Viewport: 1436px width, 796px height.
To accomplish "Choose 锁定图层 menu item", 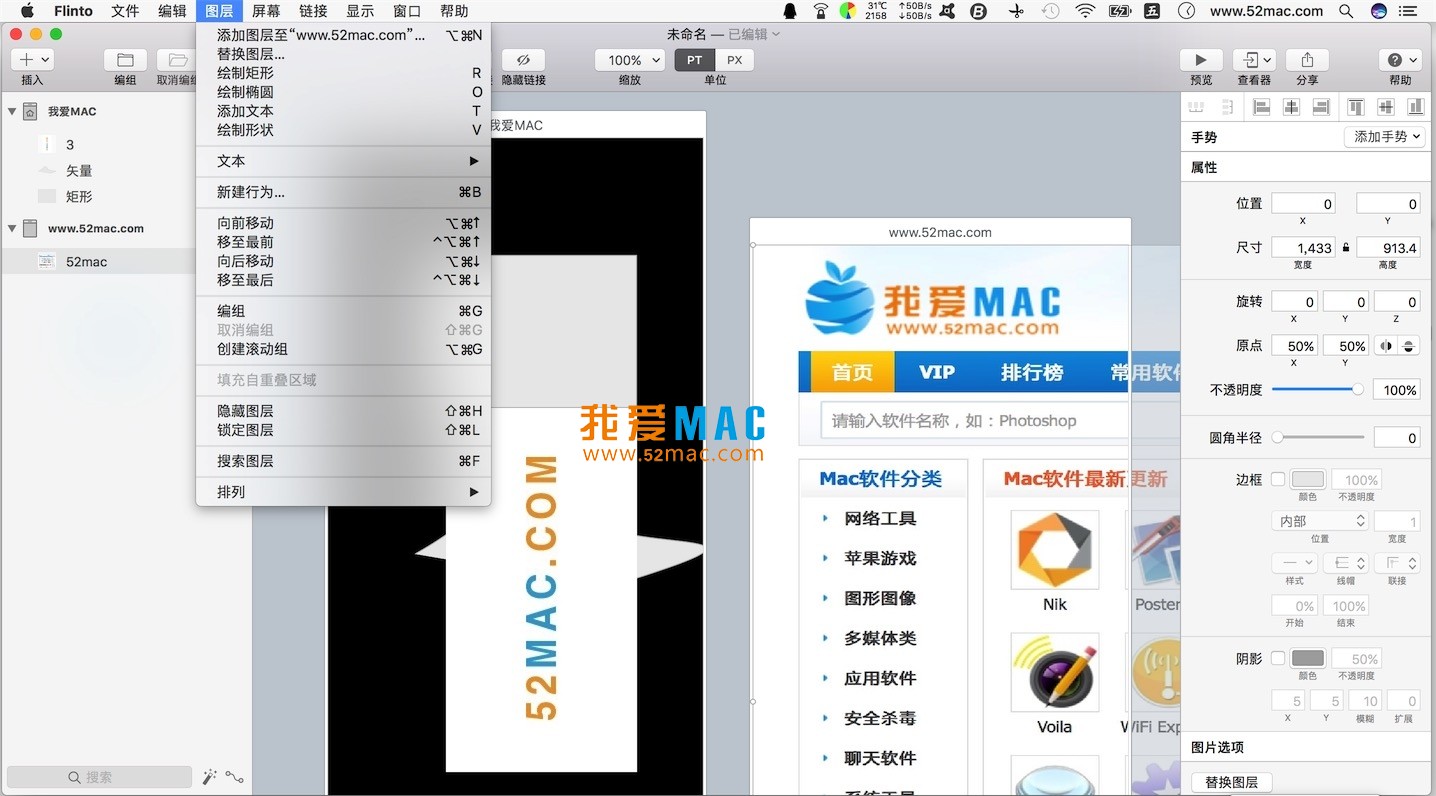I will [x=344, y=430].
